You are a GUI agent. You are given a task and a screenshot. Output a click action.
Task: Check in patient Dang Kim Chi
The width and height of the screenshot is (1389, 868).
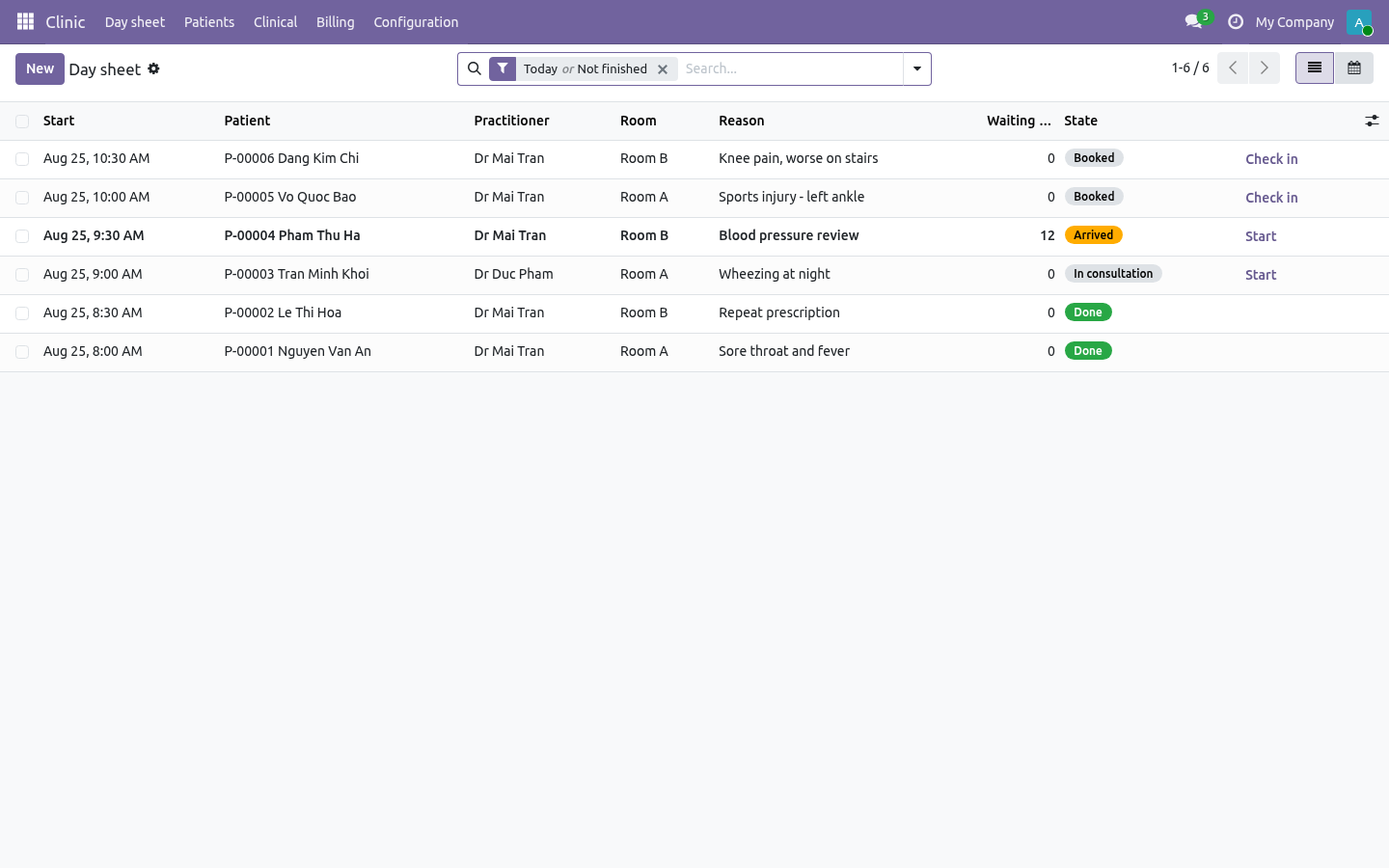pyautogui.click(x=1271, y=159)
